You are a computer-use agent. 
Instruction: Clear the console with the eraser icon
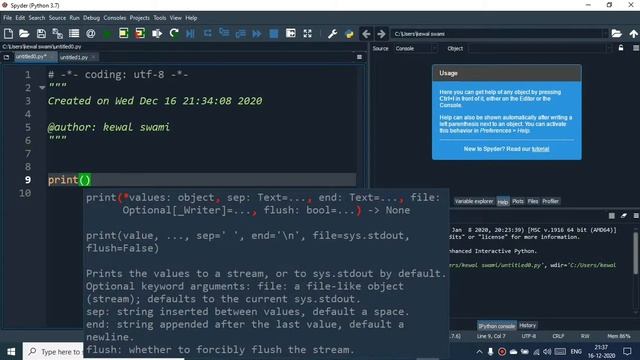(x=624, y=216)
